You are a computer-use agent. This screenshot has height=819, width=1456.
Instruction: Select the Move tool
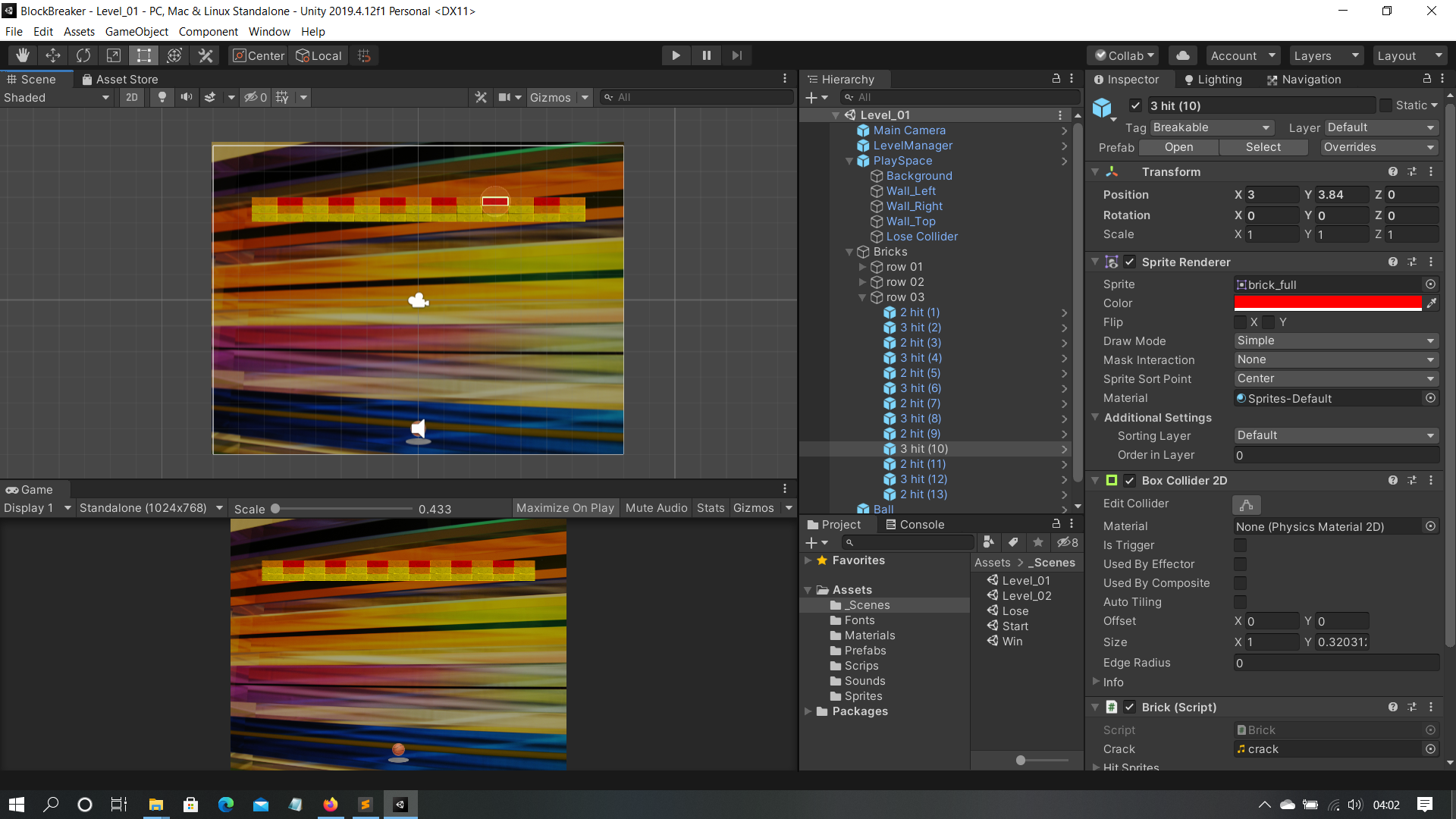click(x=53, y=55)
